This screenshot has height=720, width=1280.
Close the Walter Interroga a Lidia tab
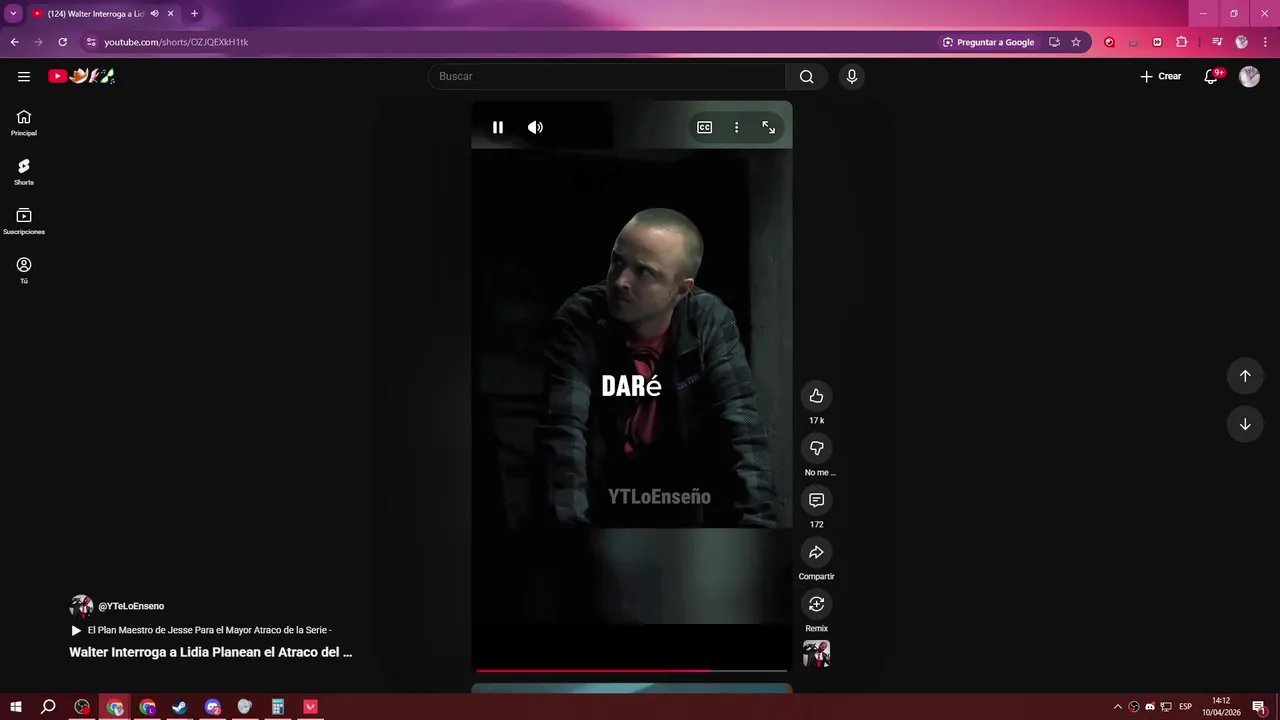pyautogui.click(x=171, y=14)
